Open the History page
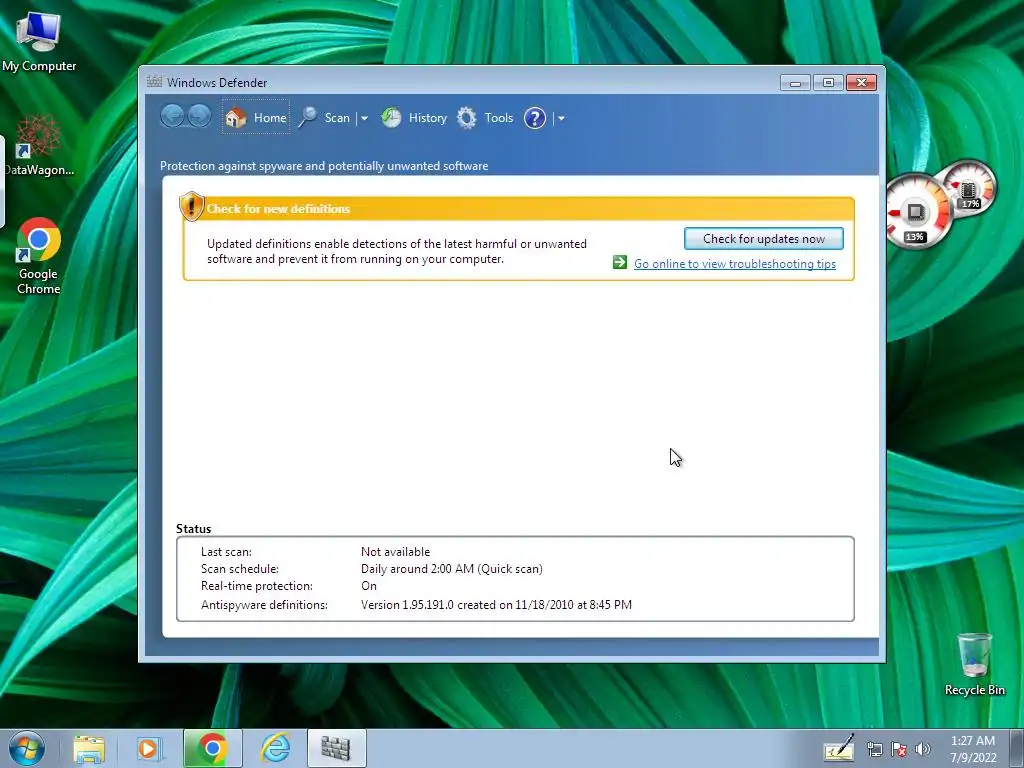 pos(414,118)
